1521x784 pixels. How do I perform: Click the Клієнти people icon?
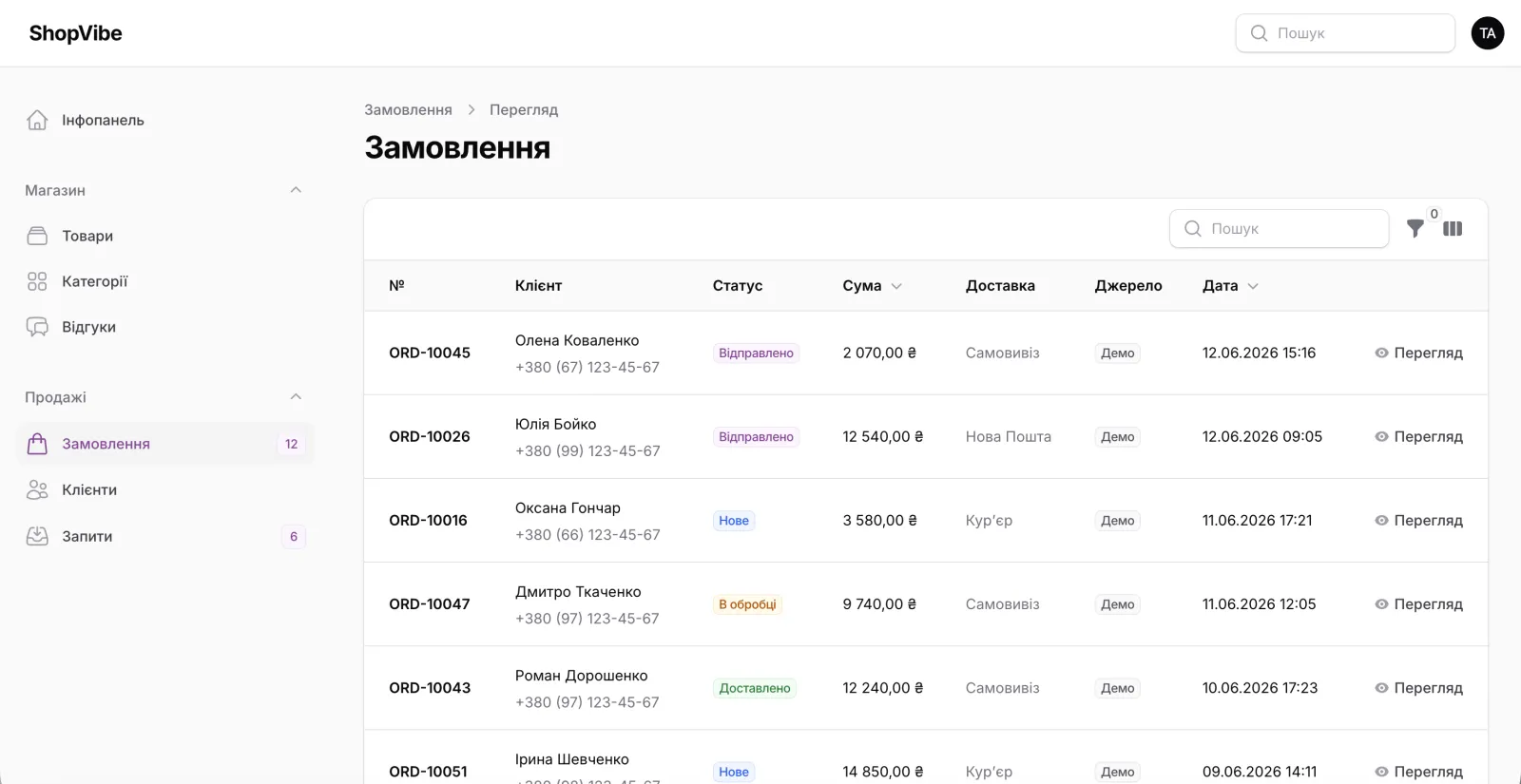point(37,489)
